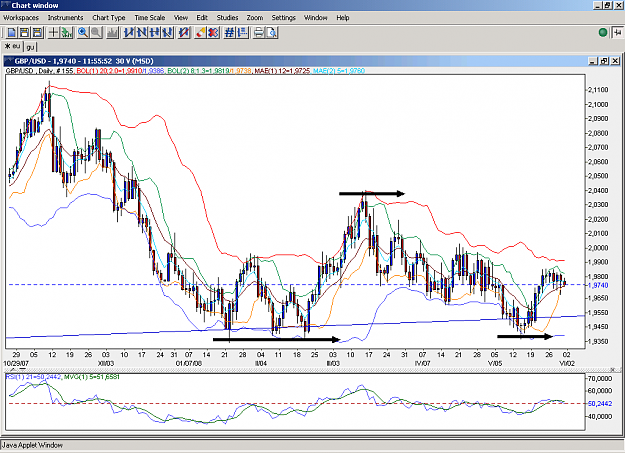625x453 pixels.
Task: Open the View menu
Action: coord(181,18)
